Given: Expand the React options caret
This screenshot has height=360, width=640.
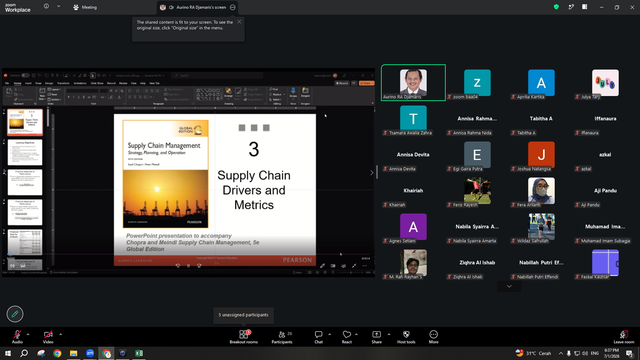Looking at the screenshot, I should 356,334.
